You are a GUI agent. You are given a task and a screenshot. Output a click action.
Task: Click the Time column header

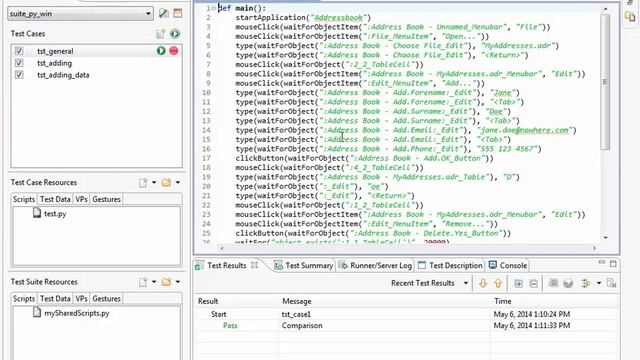554,301
